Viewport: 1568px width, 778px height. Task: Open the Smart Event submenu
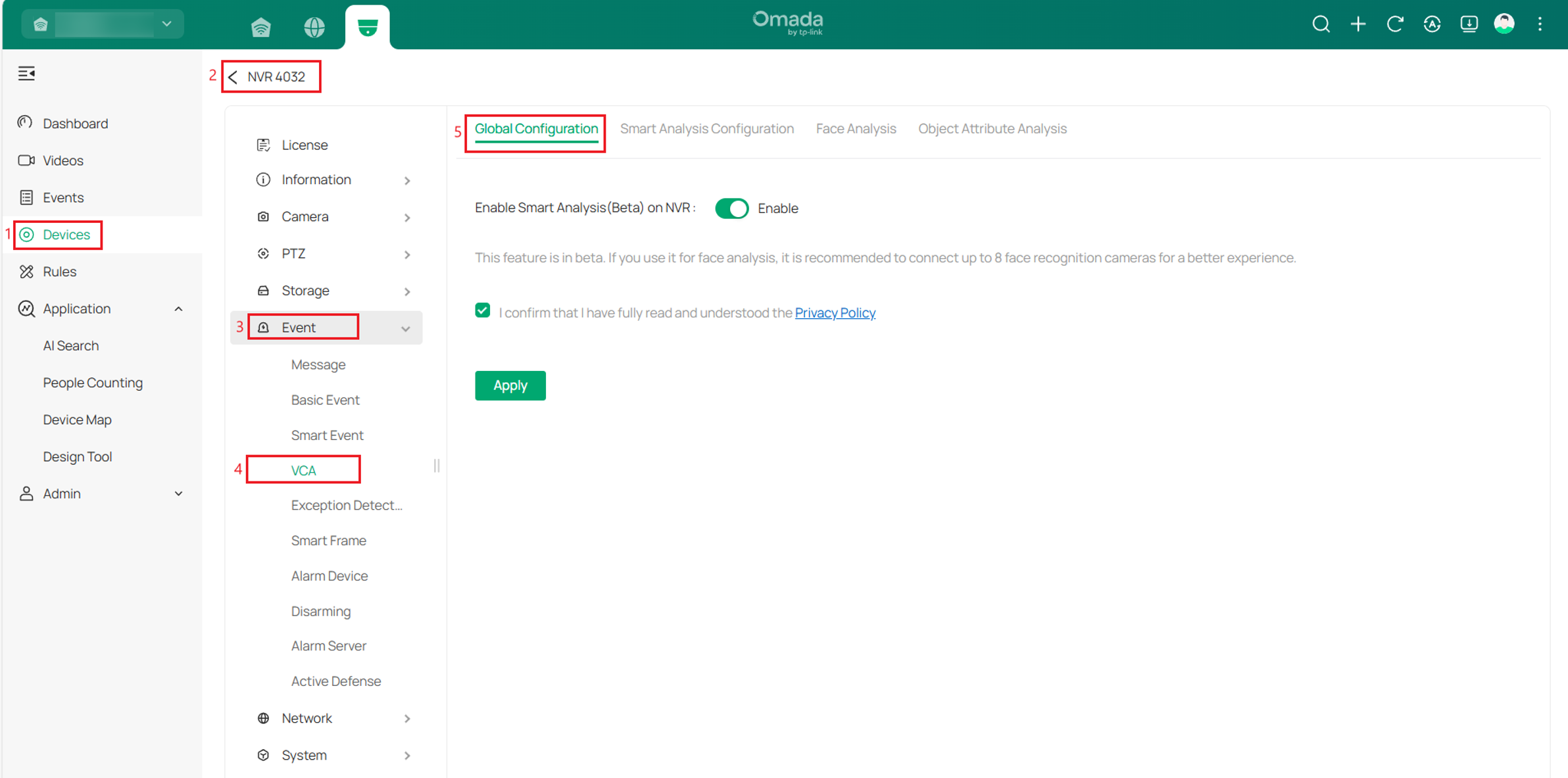click(327, 435)
